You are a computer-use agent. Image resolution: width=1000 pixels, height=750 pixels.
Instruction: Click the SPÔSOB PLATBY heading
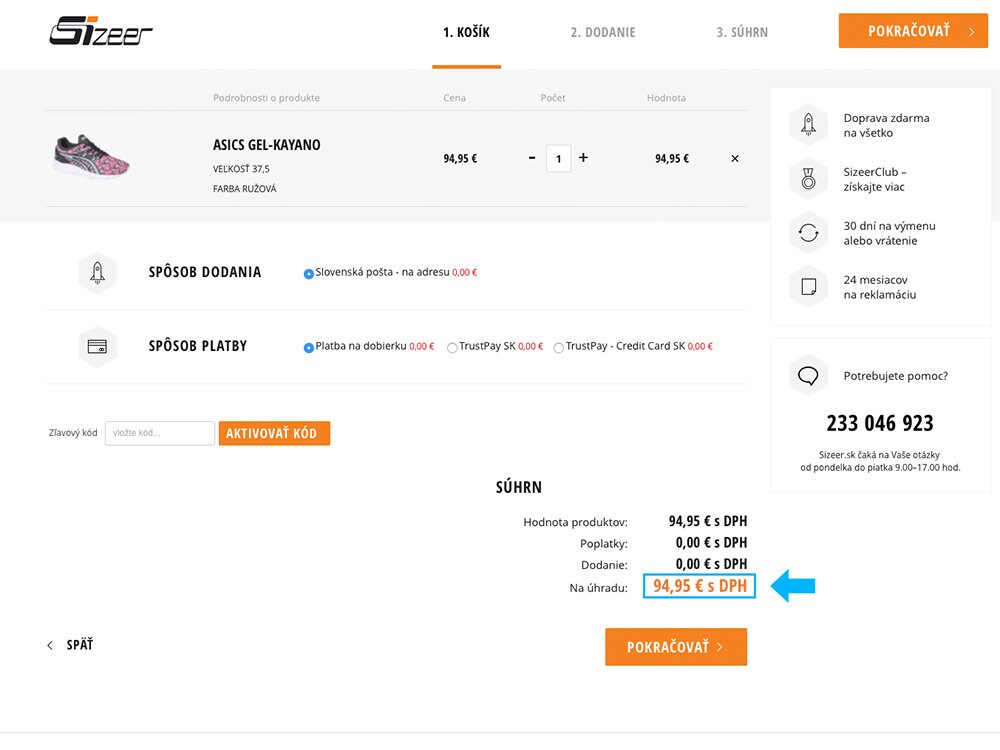(198, 346)
